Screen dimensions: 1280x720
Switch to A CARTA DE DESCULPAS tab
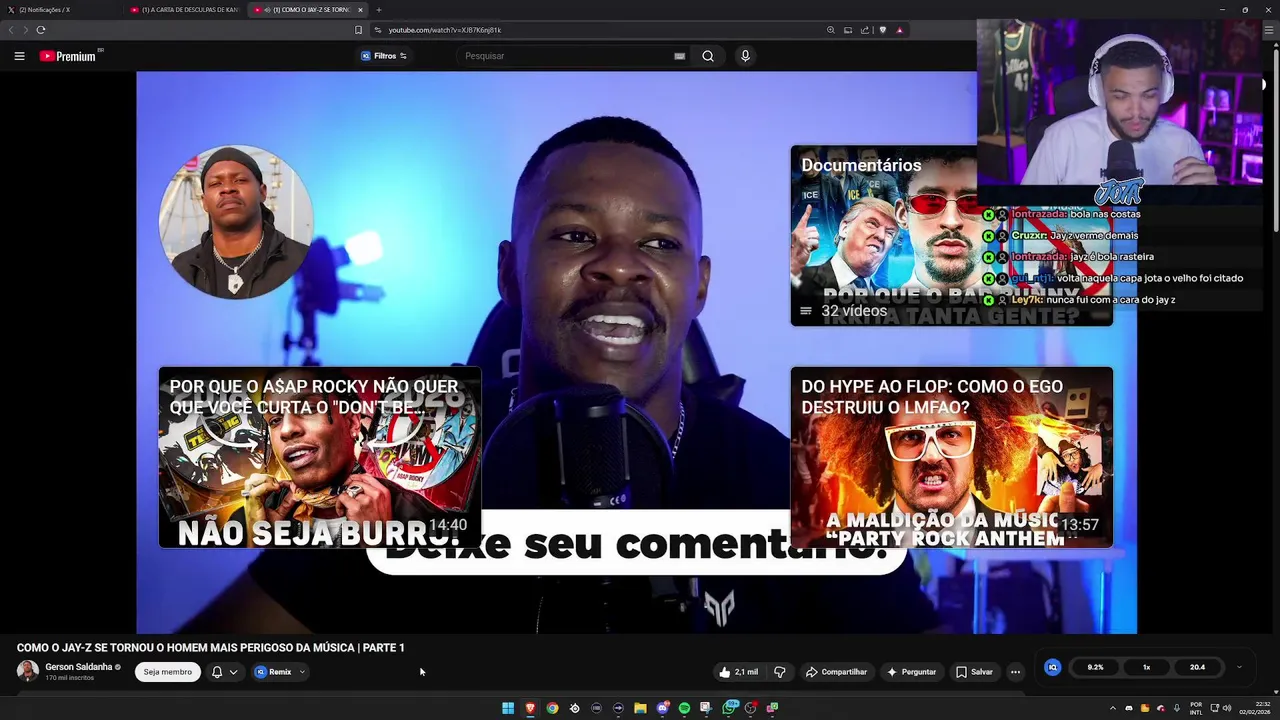[185, 10]
